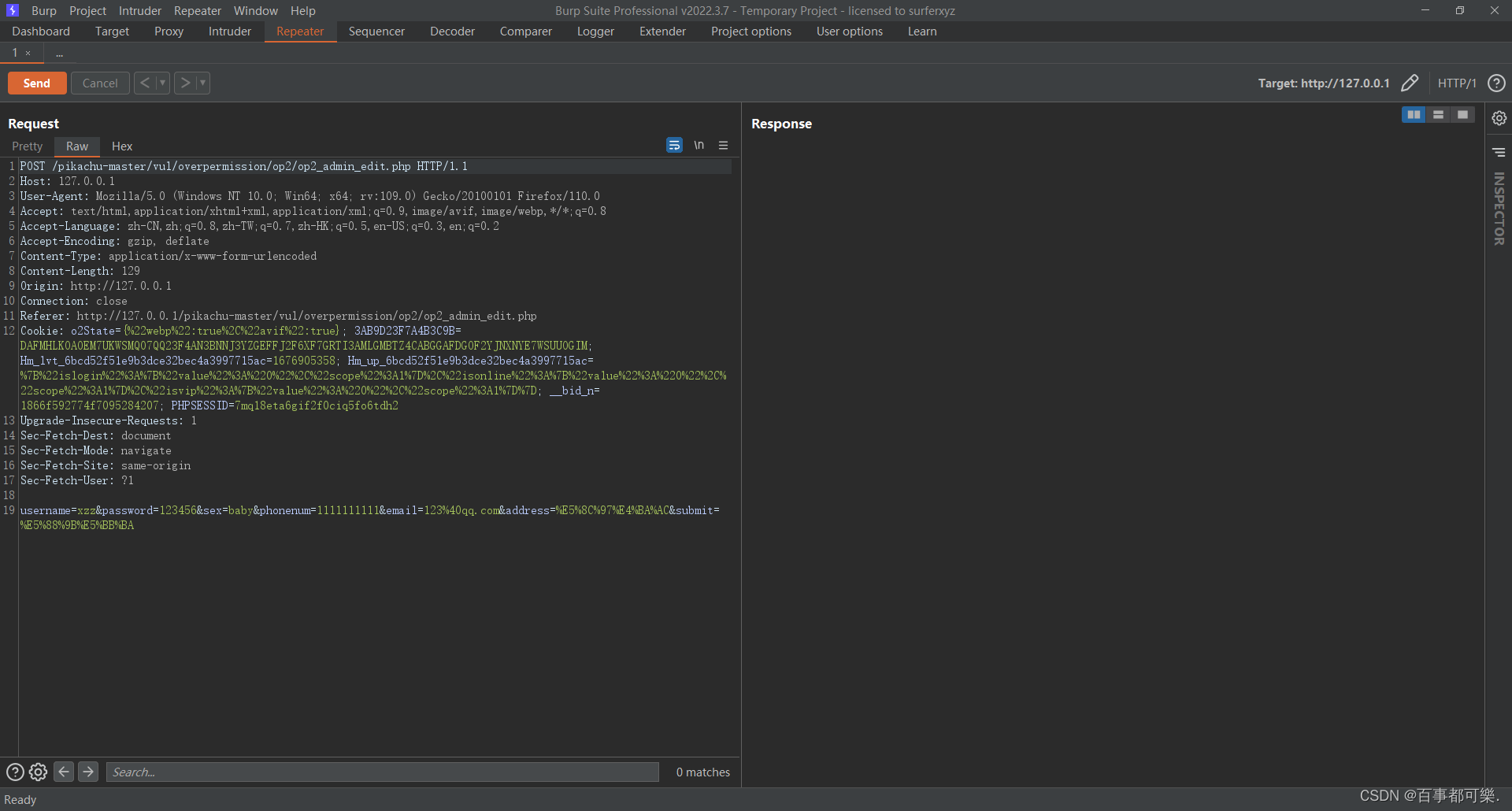This screenshot has height=811, width=1512.
Task: Open Inspector settings gear icon
Action: tap(1499, 118)
